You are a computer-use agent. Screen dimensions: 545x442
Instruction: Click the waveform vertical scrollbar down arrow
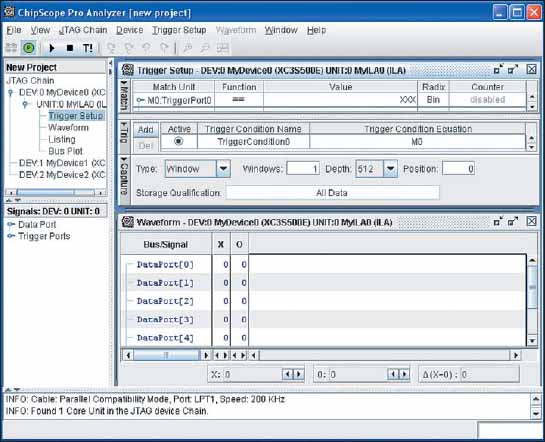pyautogui.click(x=532, y=341)
